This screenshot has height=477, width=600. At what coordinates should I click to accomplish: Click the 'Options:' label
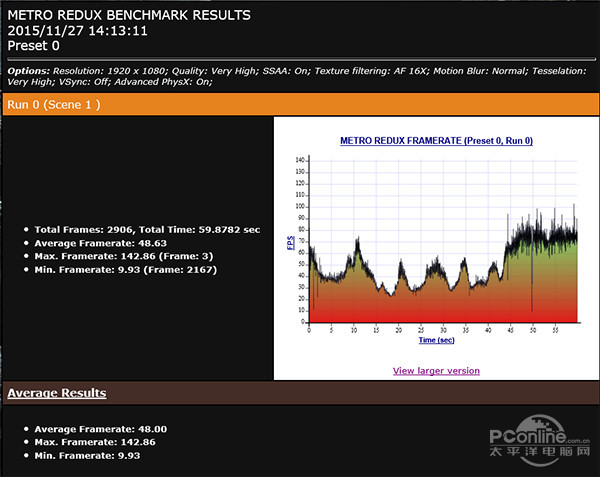(29, 71)
